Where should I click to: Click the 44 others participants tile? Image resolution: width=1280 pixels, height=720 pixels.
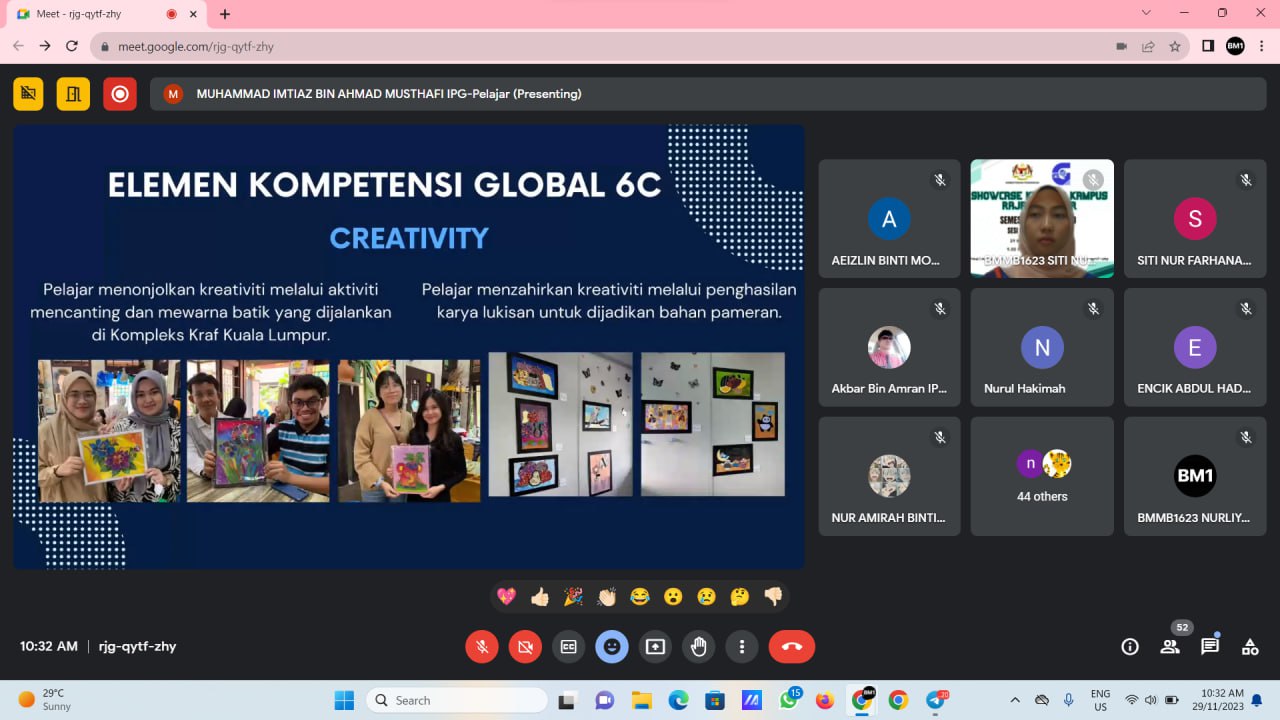(x=1042, y=476)
